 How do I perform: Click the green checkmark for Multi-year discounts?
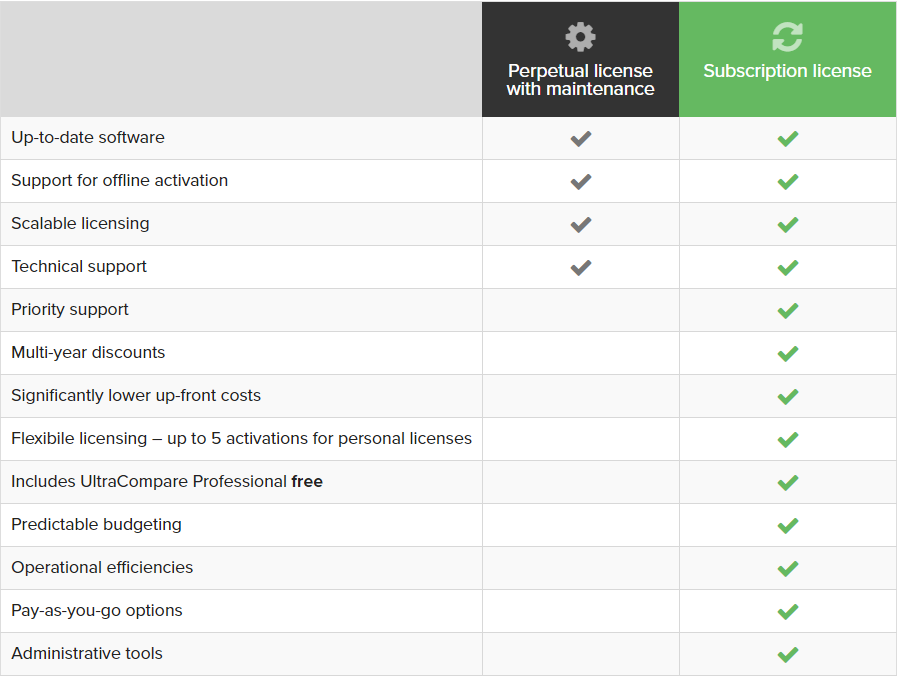tap(788, 354)
